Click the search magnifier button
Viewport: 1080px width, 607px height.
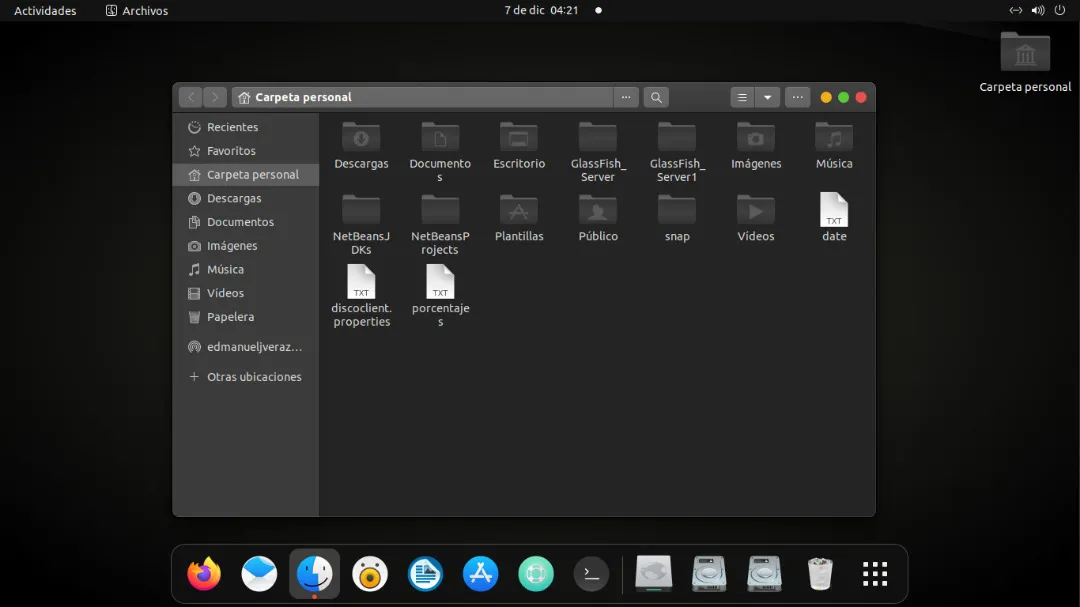point(656,97)
